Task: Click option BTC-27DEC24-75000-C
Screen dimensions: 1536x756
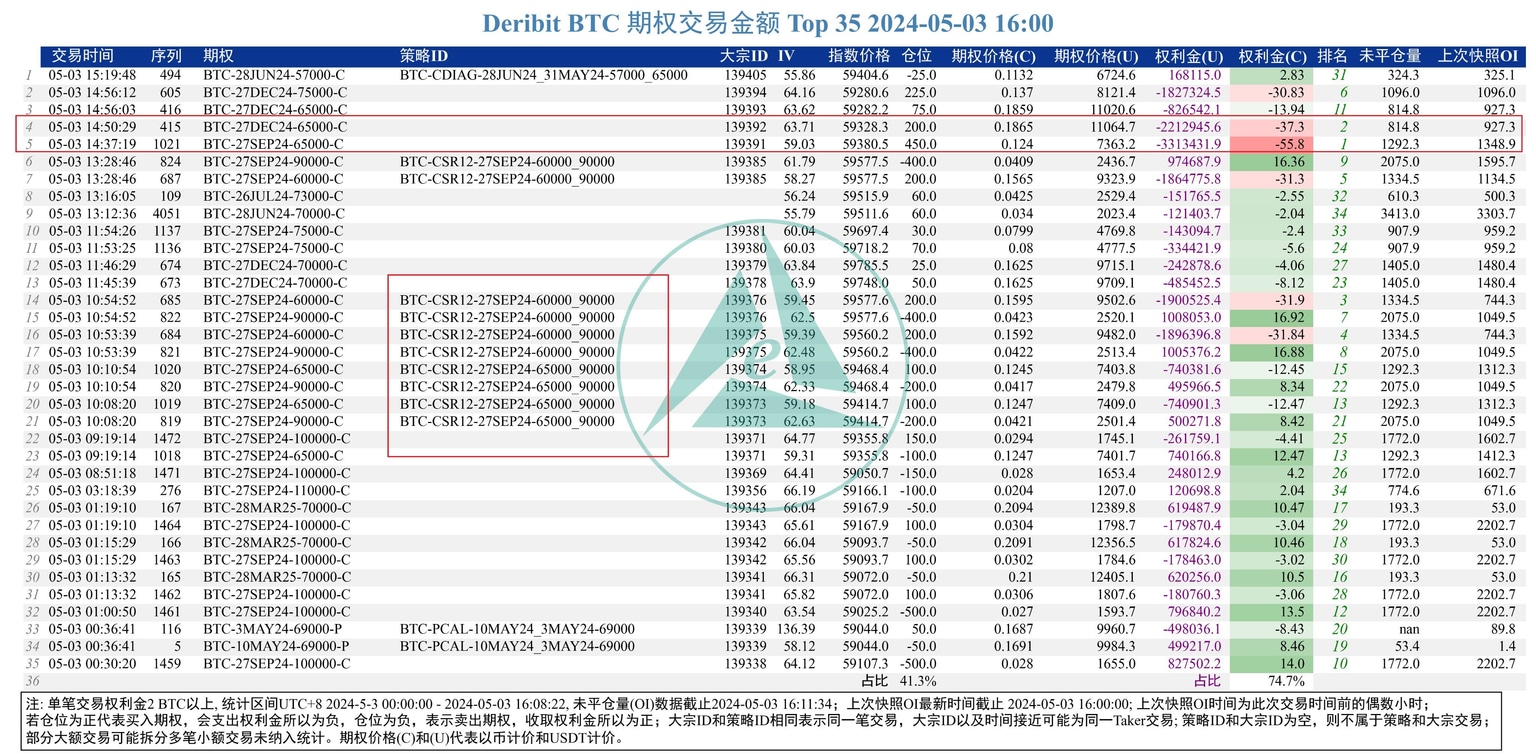Action: tap(275, 92)
